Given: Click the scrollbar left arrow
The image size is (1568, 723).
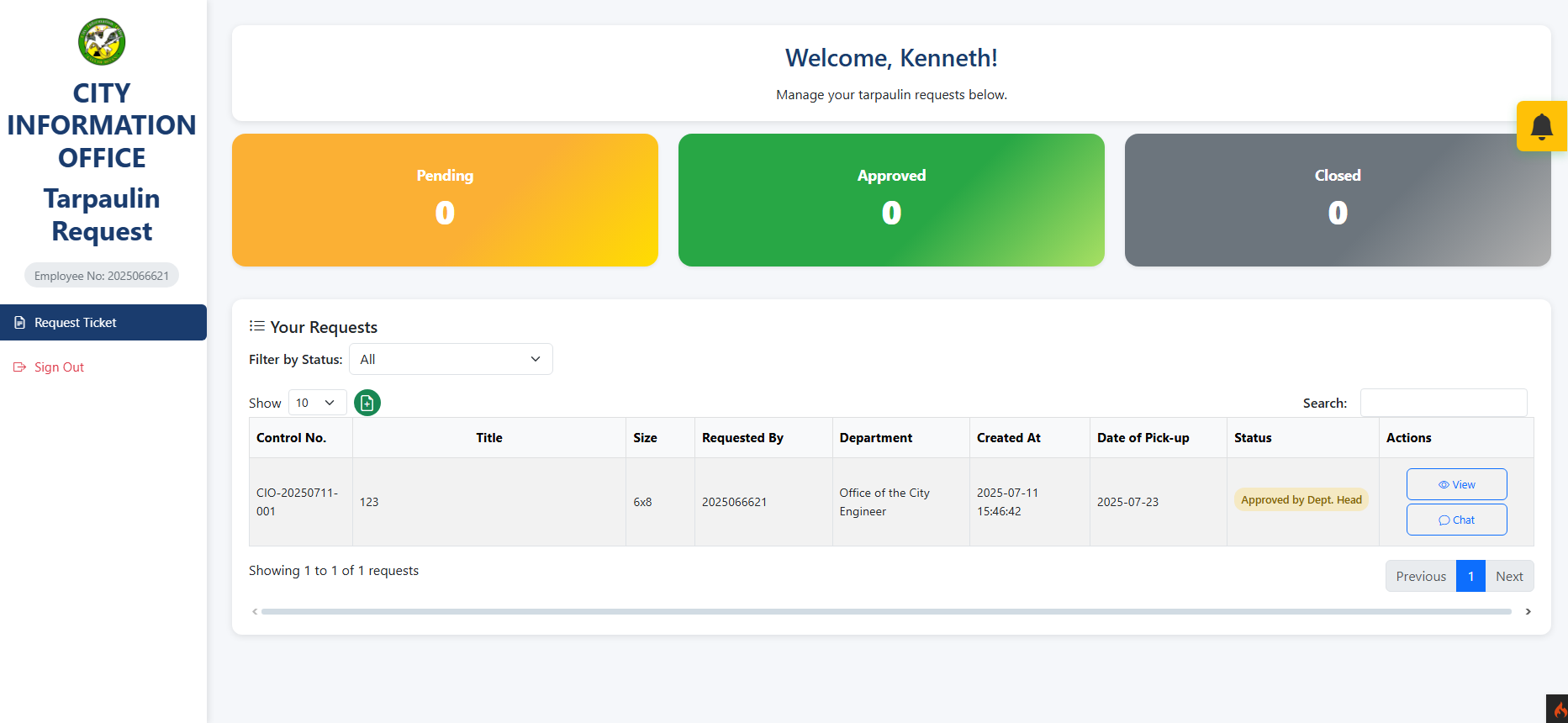Looking at the screenshot, I should [x=255, y=611].
